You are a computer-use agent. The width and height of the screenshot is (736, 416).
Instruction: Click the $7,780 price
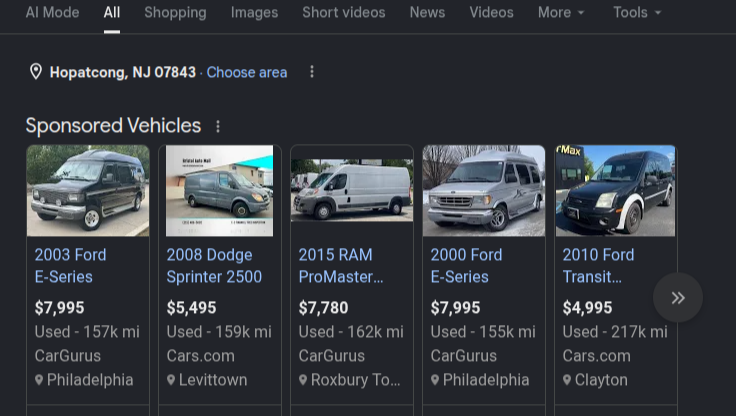323,308
